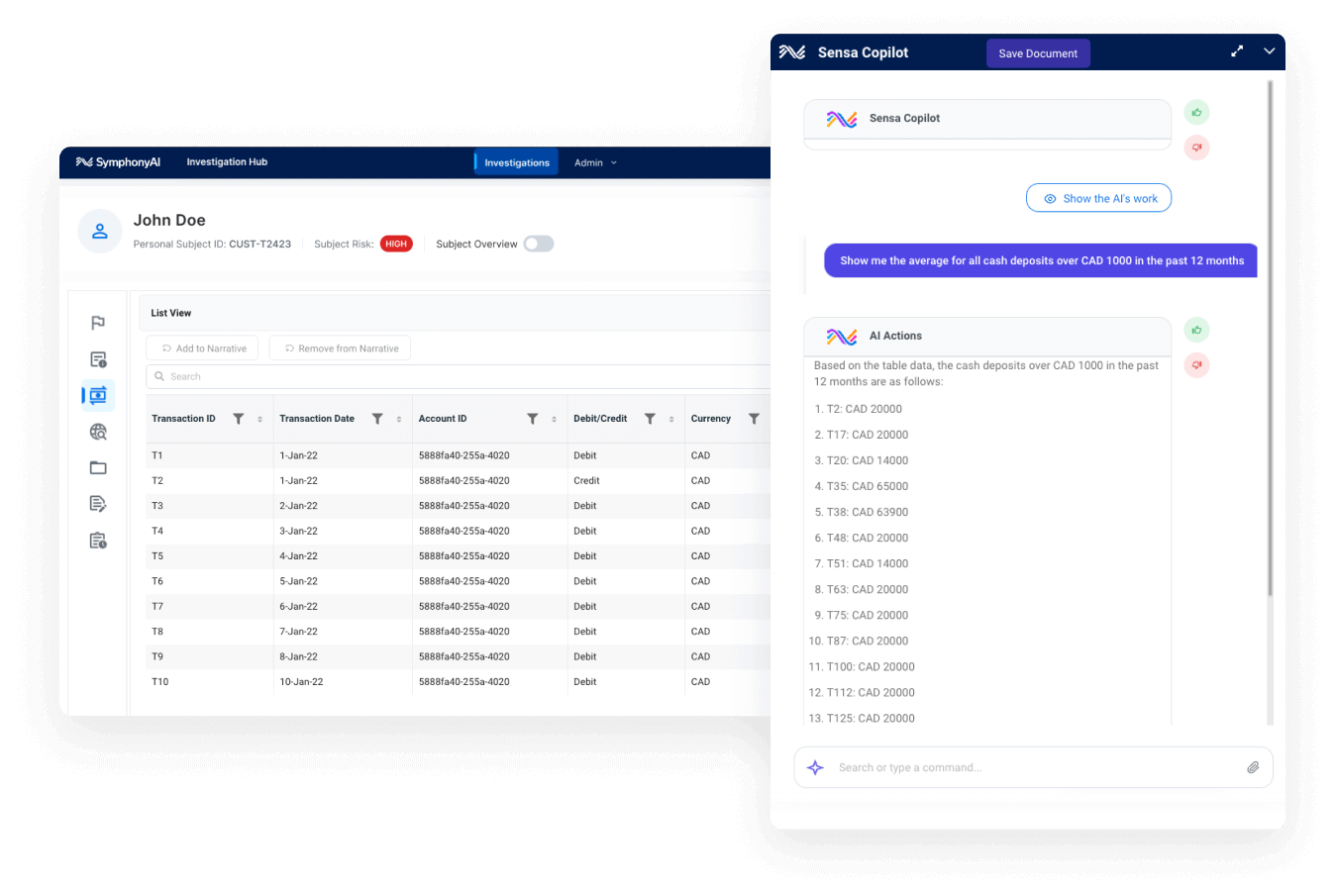Select the highlighted transactions icon in the sidebar
Viewport: 1336px width, 896px height.
98,395
